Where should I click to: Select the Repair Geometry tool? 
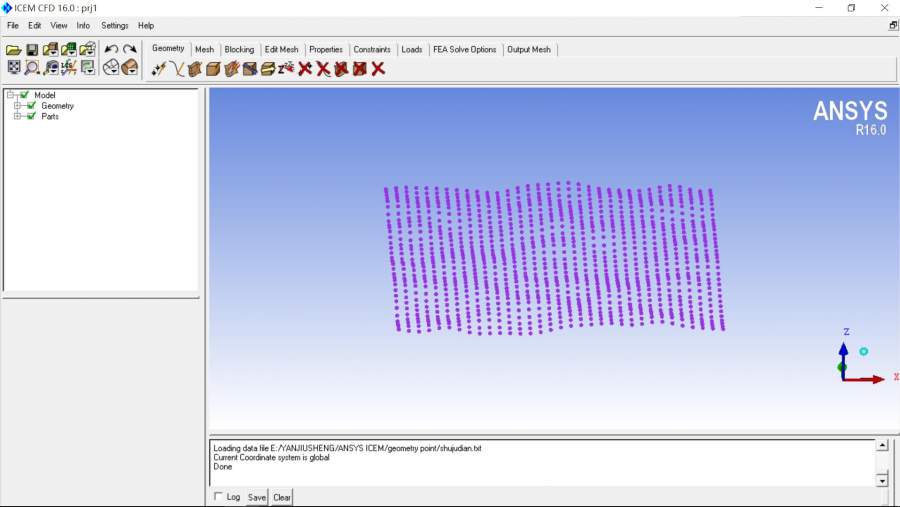click(250, 69)
